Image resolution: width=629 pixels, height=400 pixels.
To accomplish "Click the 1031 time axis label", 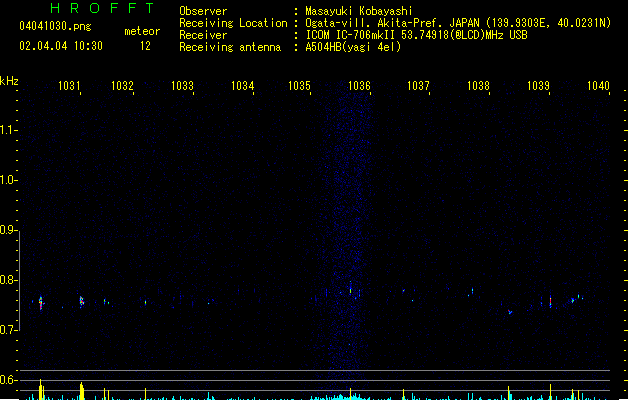I will click(69, 85).
